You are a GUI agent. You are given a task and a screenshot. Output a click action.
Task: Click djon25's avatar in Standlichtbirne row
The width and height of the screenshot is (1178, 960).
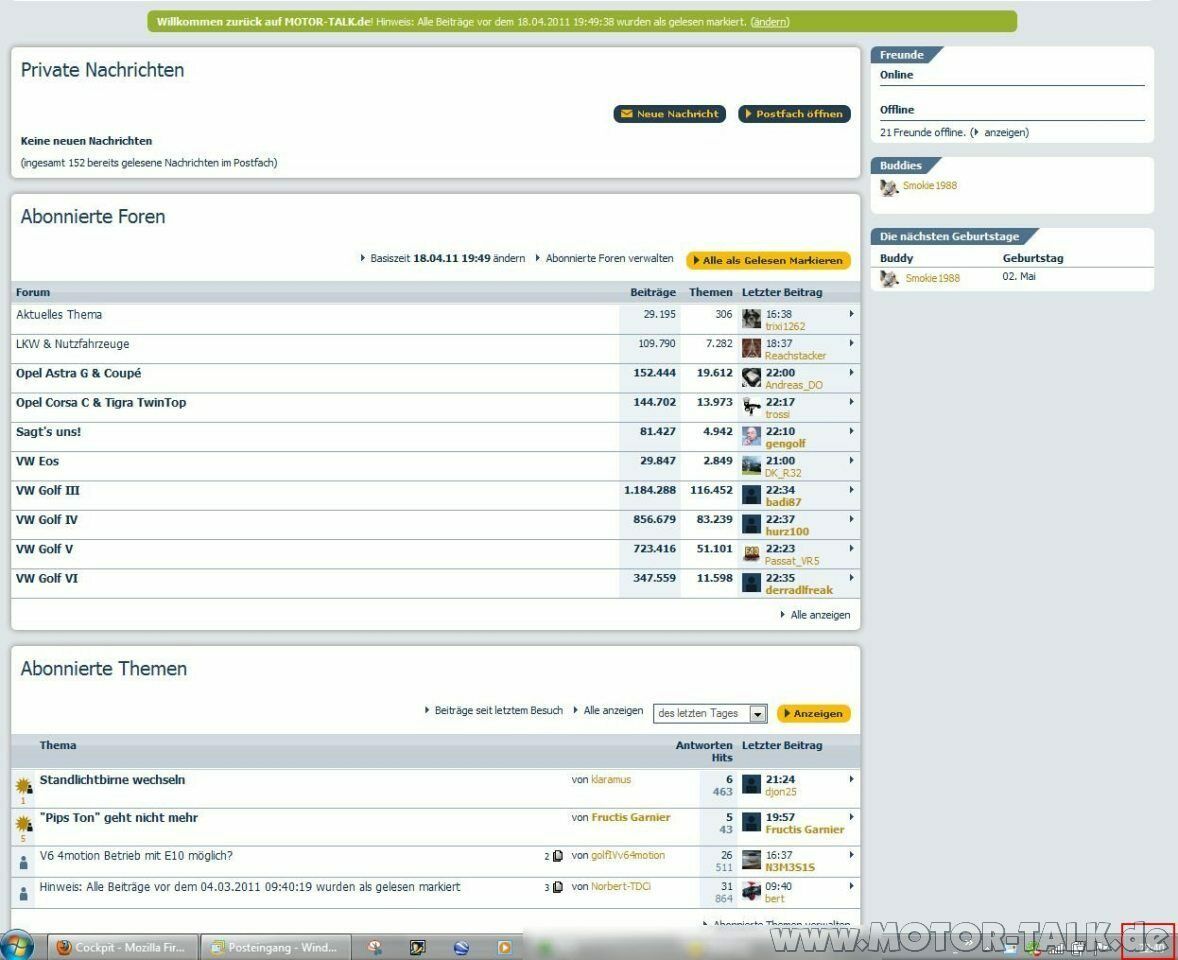[x=751, y=784]
